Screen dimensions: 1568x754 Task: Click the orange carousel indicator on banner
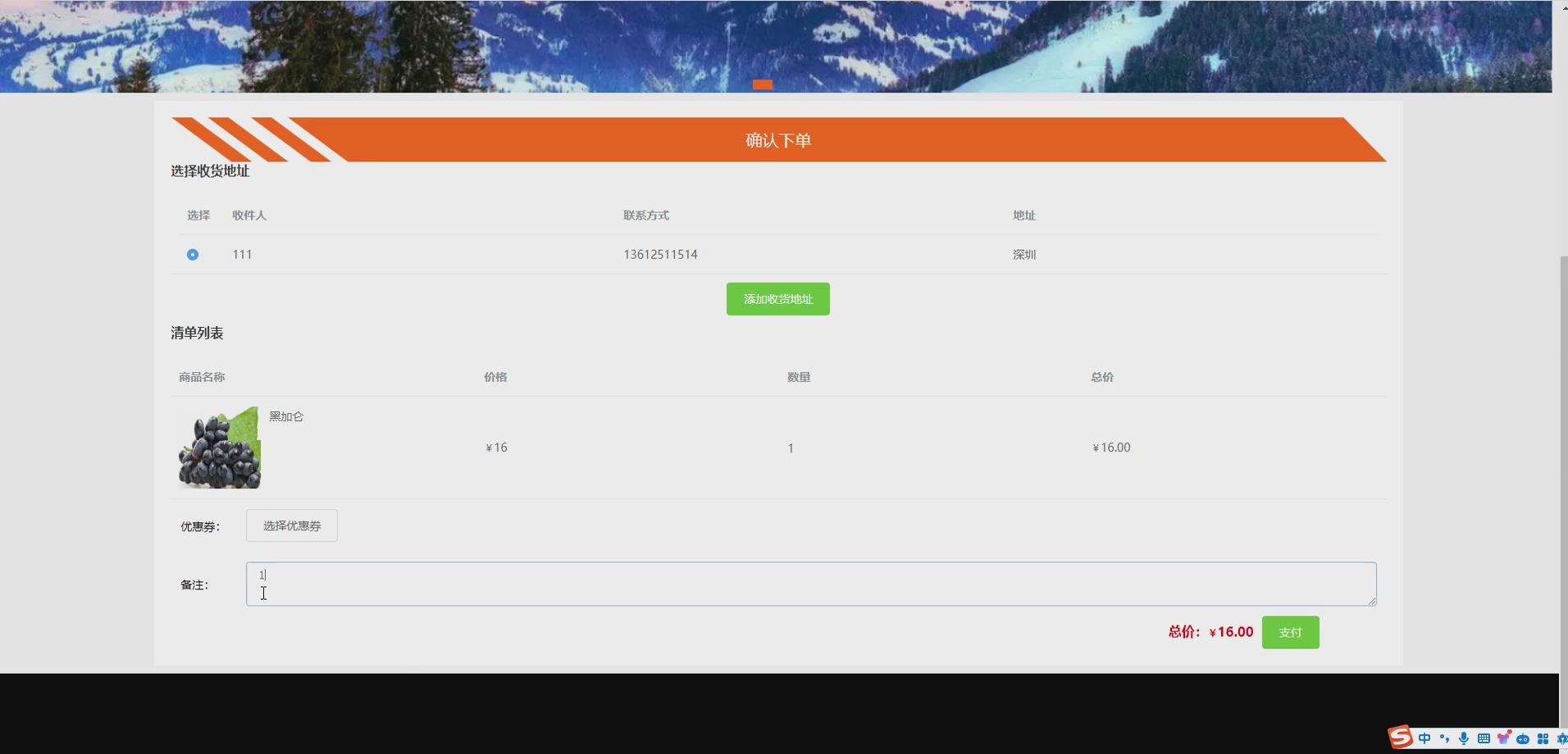tap(763, 84)
